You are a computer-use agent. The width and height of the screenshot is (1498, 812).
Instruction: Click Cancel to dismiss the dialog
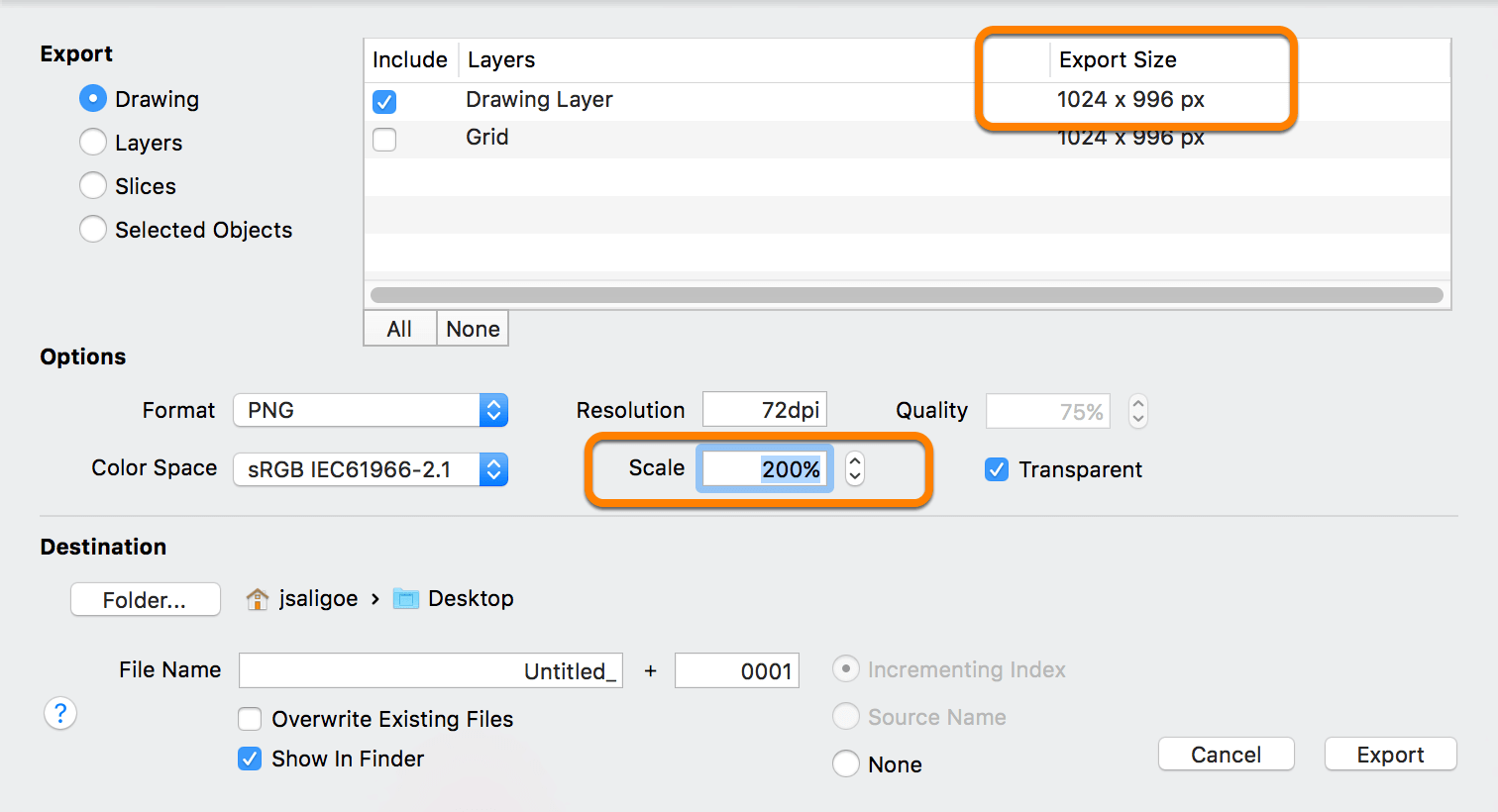[x=1226, y=755]
